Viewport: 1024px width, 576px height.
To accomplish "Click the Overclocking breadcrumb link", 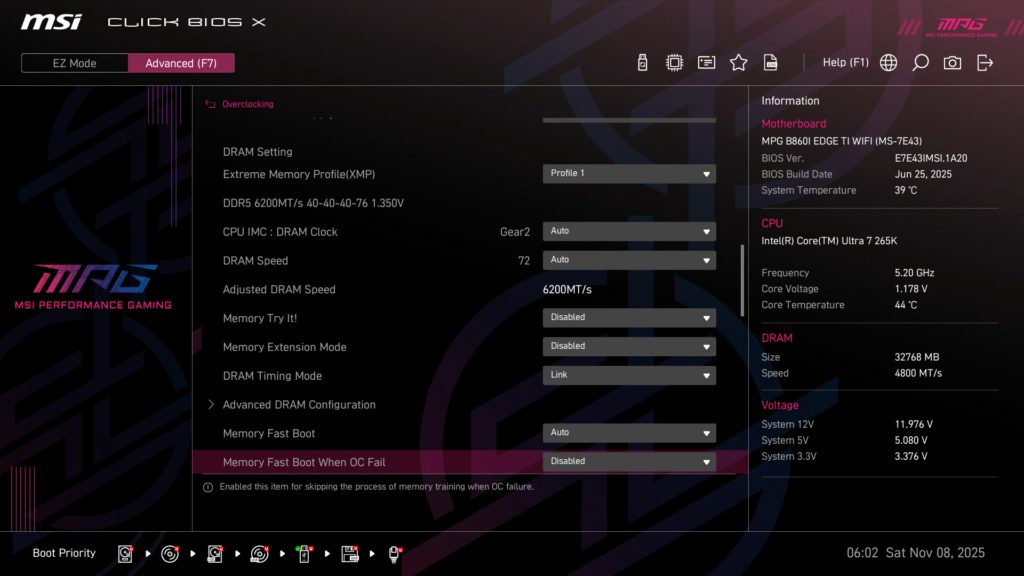I will [x=249, y=103].
